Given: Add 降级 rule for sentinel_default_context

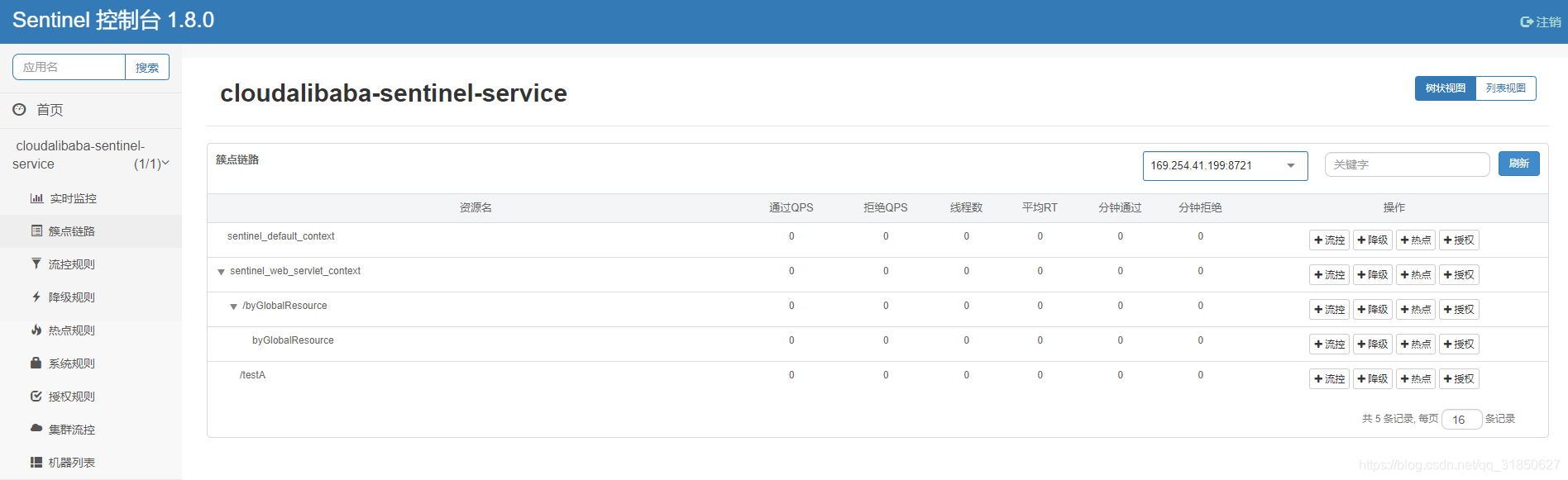Looking at the screenshot, I should click(x=1373, y=240).
